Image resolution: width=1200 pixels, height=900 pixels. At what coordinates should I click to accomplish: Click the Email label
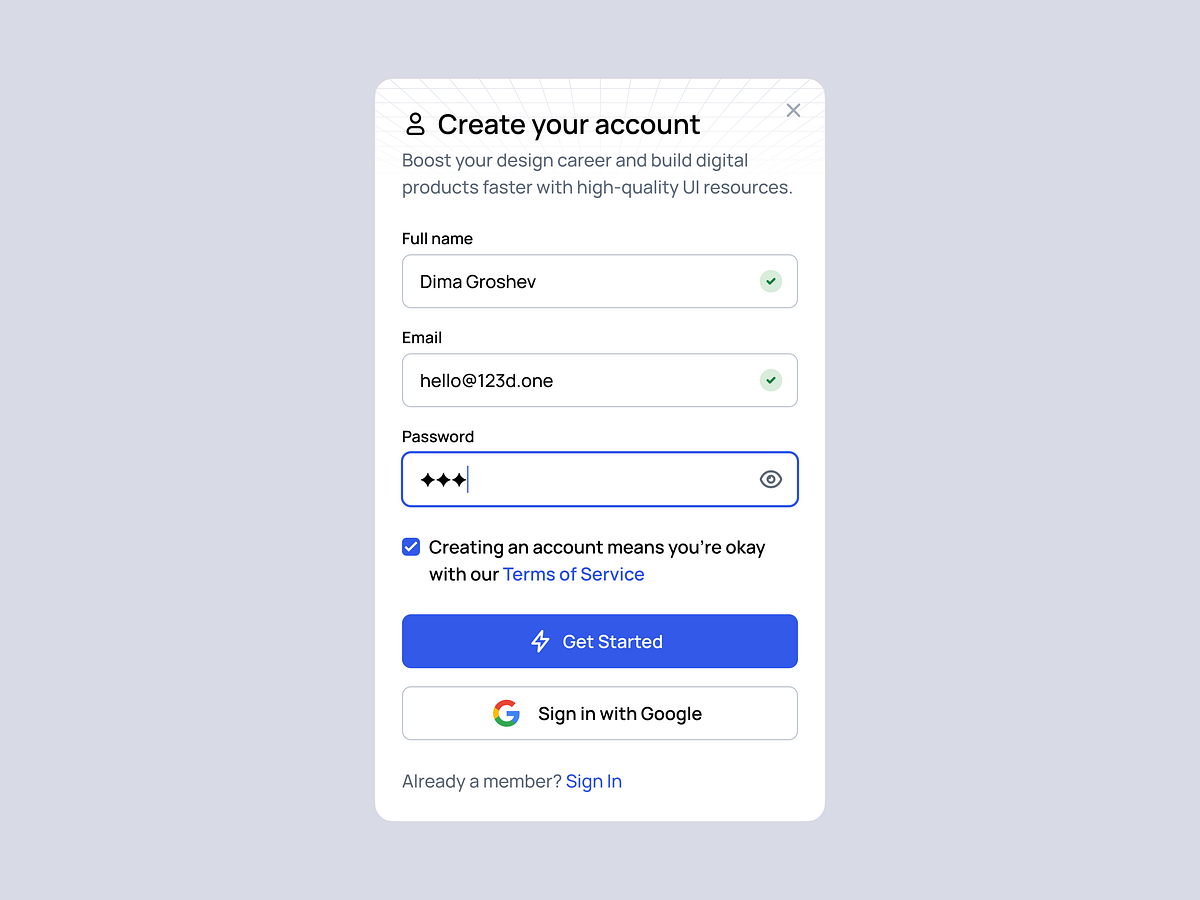[422, 337]
